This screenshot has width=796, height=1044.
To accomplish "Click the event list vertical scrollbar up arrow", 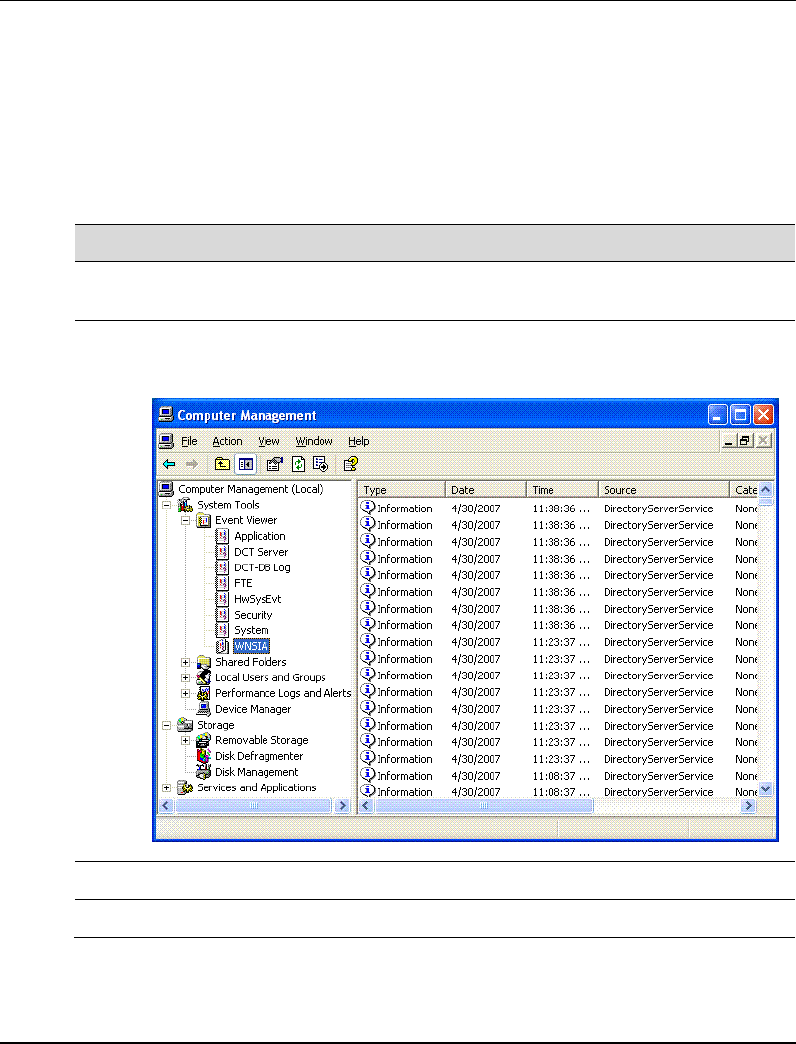I will pyautogui.click(x=765, y=489).
